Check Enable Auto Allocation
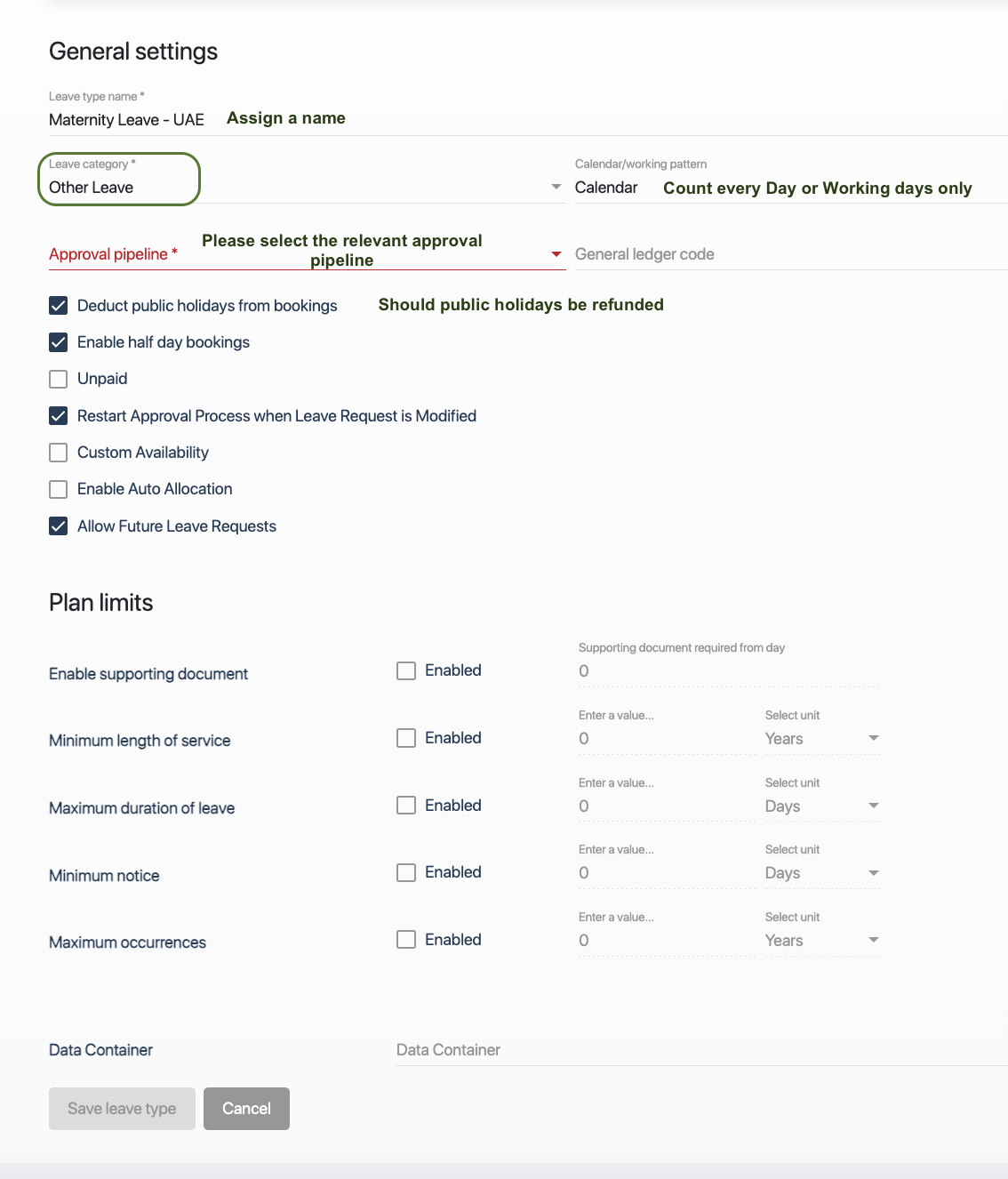The width and height of the screenshot is (1008, 1179). click(x=59, y=489)
